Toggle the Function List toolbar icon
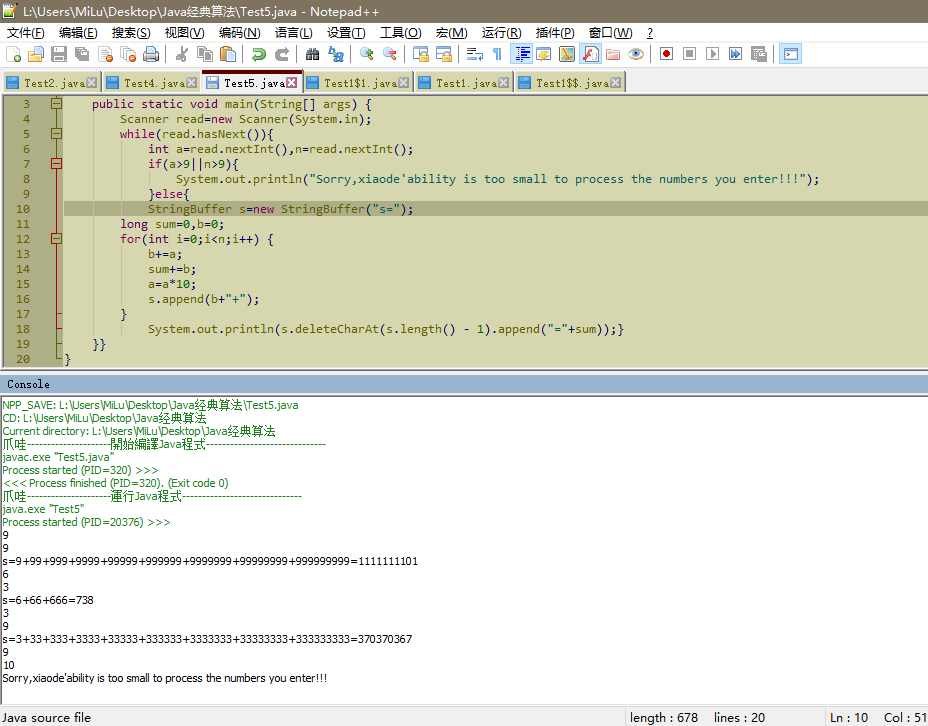 coord(590,54)
